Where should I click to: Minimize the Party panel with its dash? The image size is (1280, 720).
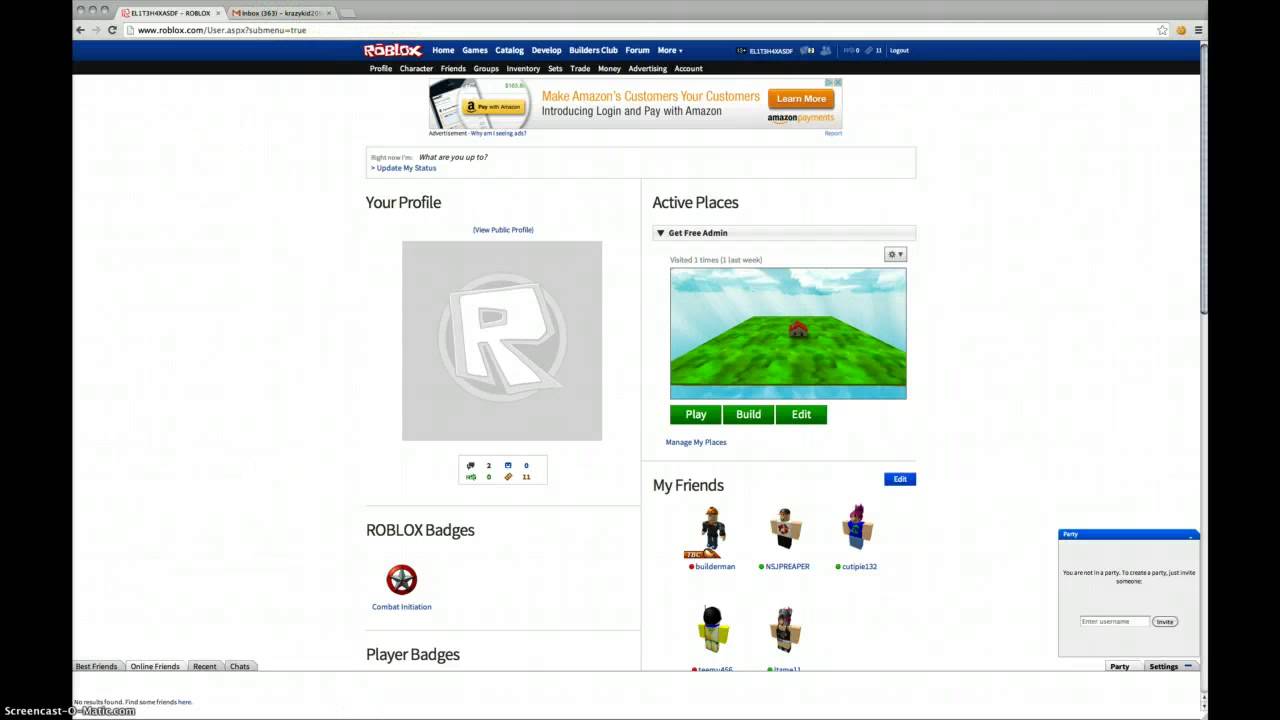point(1191,535)
